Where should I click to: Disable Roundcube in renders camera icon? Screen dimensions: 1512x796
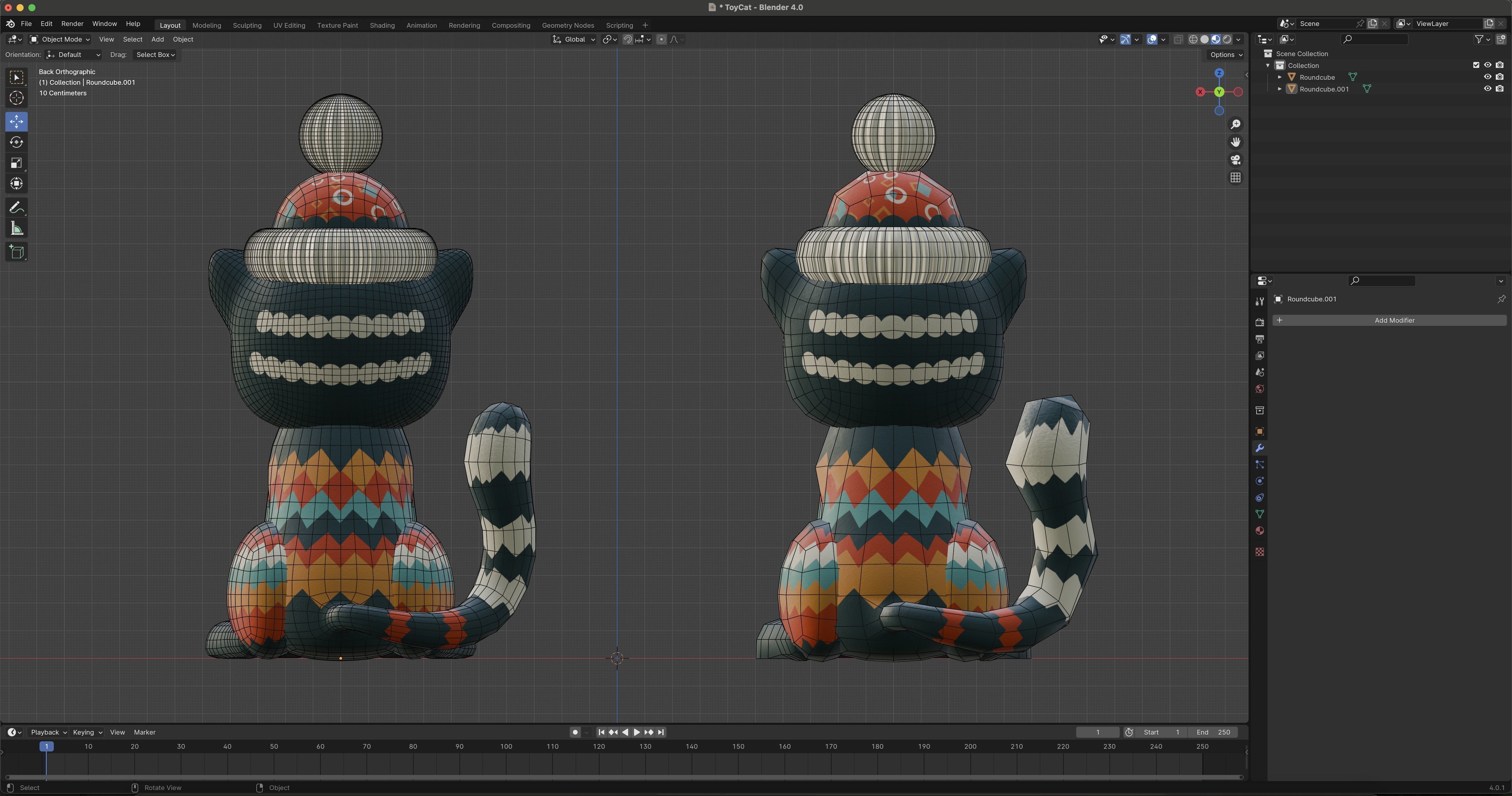[x=1500, y=77]
